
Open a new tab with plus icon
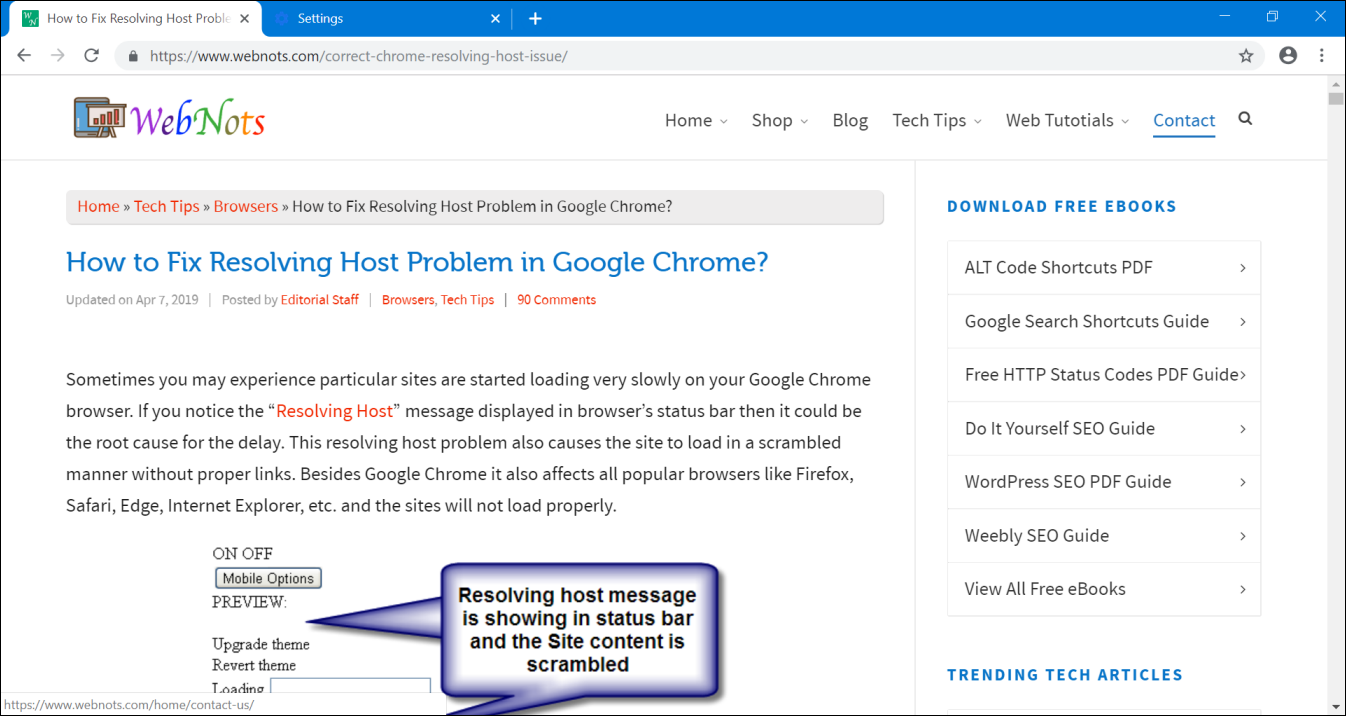(x=535, y=19)
